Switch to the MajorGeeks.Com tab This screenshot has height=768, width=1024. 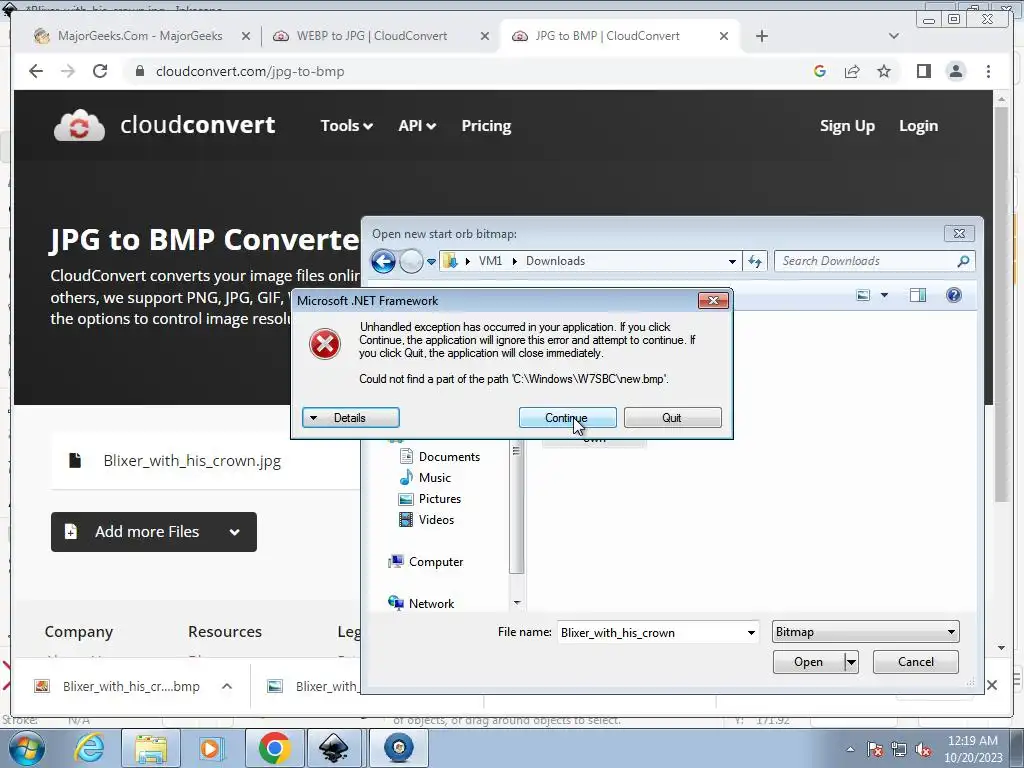coord(140,36)
